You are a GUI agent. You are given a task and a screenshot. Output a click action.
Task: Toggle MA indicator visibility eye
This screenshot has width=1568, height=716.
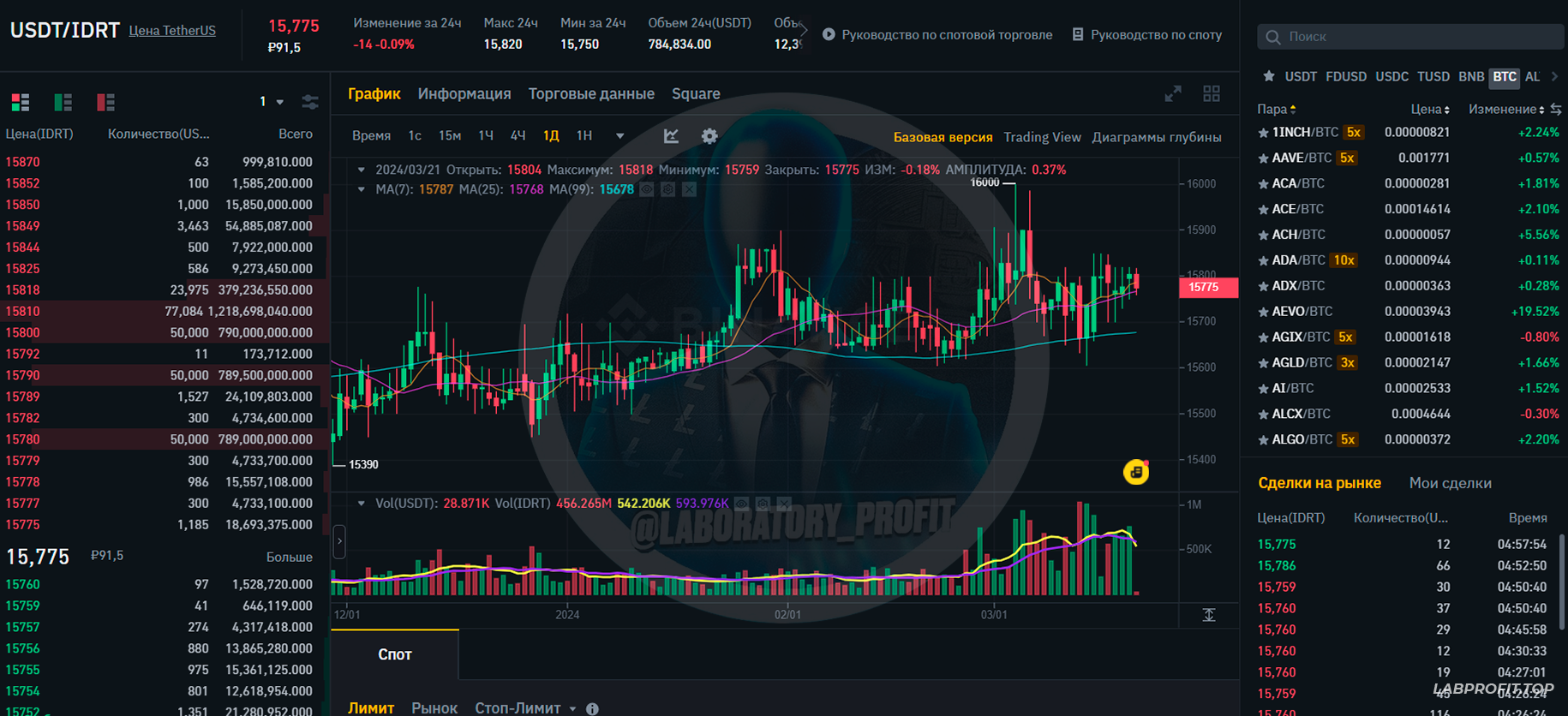click(x=648, y=189)
